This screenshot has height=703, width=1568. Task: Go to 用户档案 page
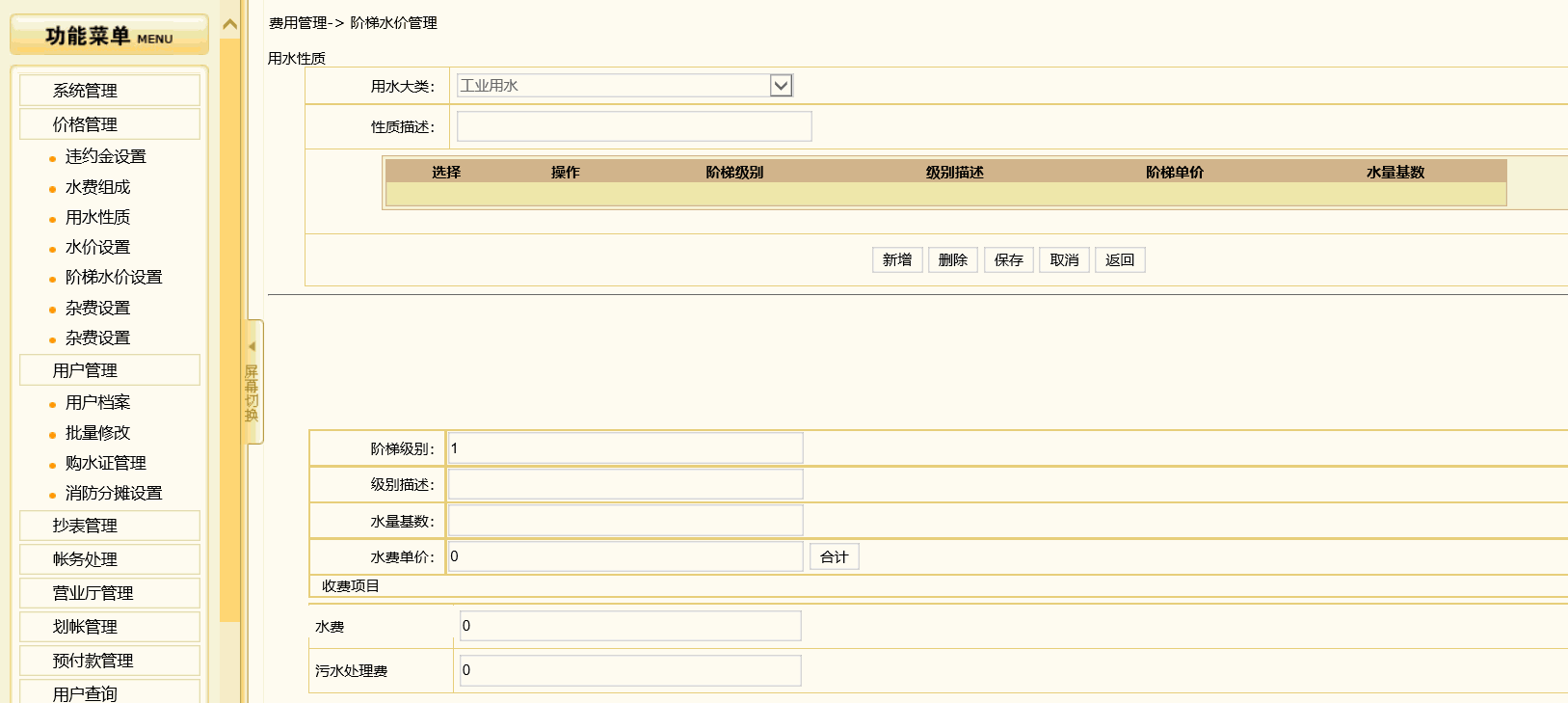[97, 403]
